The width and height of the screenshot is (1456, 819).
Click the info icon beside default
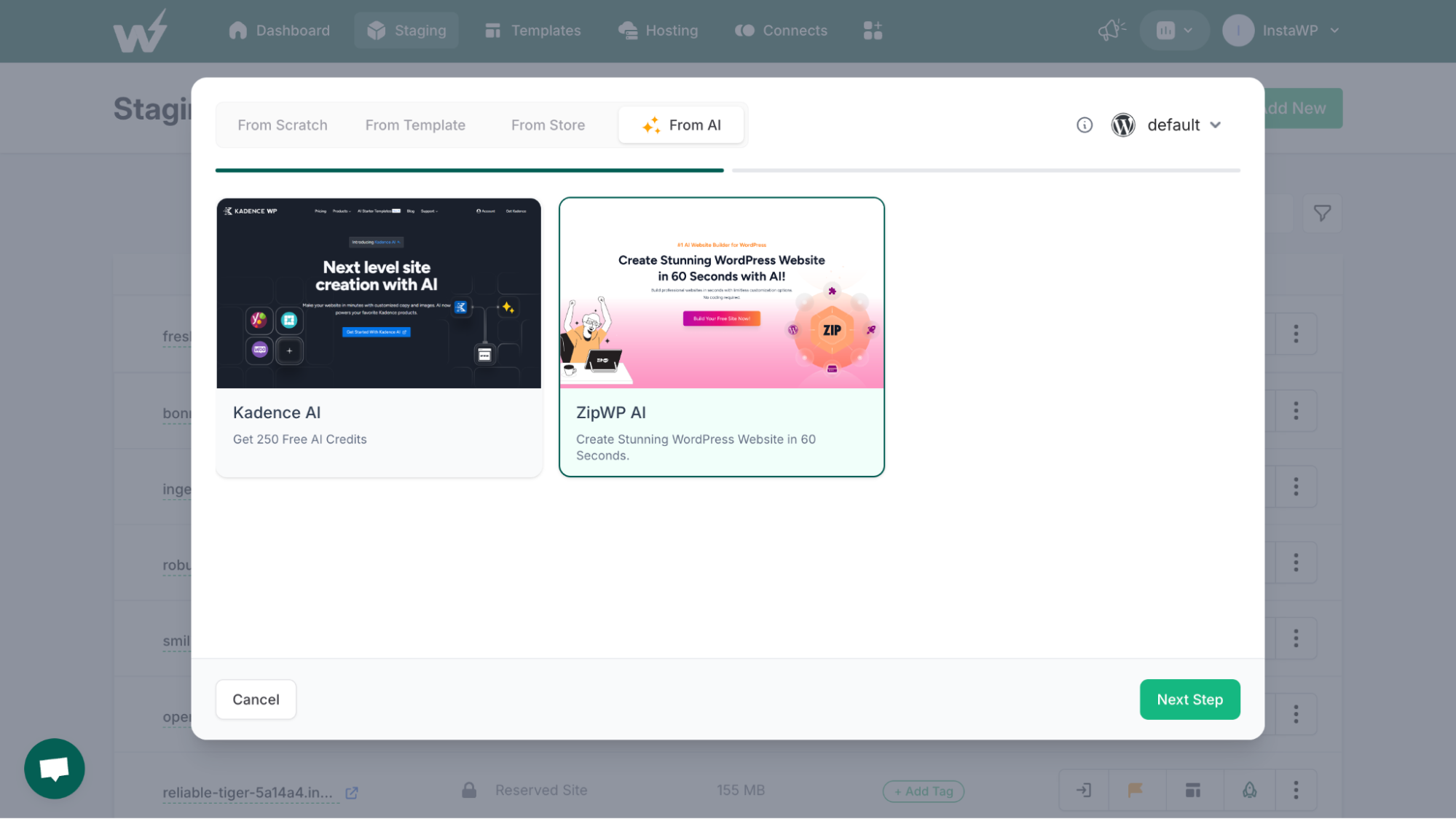[1085, 125]
